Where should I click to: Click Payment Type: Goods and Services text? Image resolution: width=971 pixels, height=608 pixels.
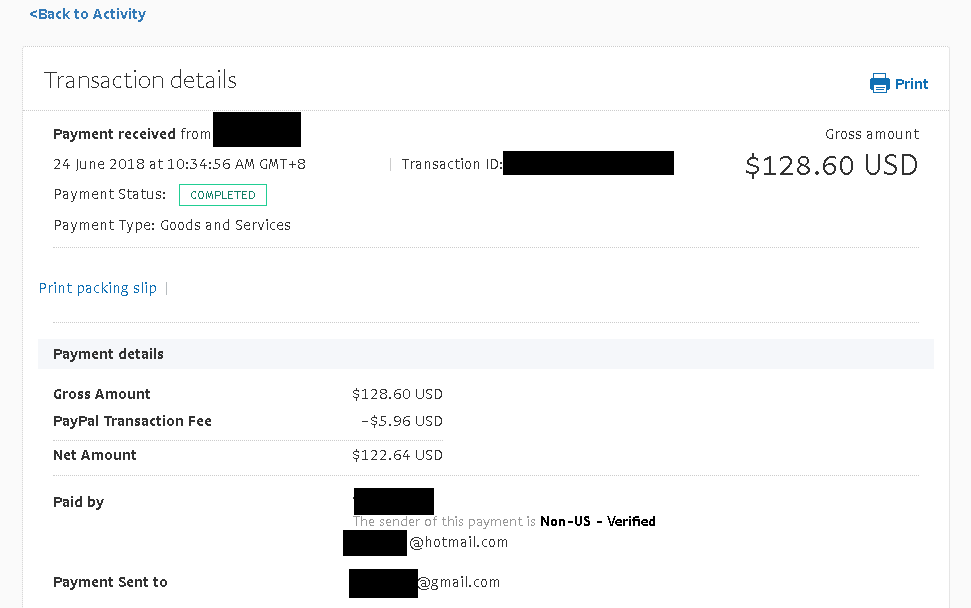pyautogui.click(x=172, y=225)
